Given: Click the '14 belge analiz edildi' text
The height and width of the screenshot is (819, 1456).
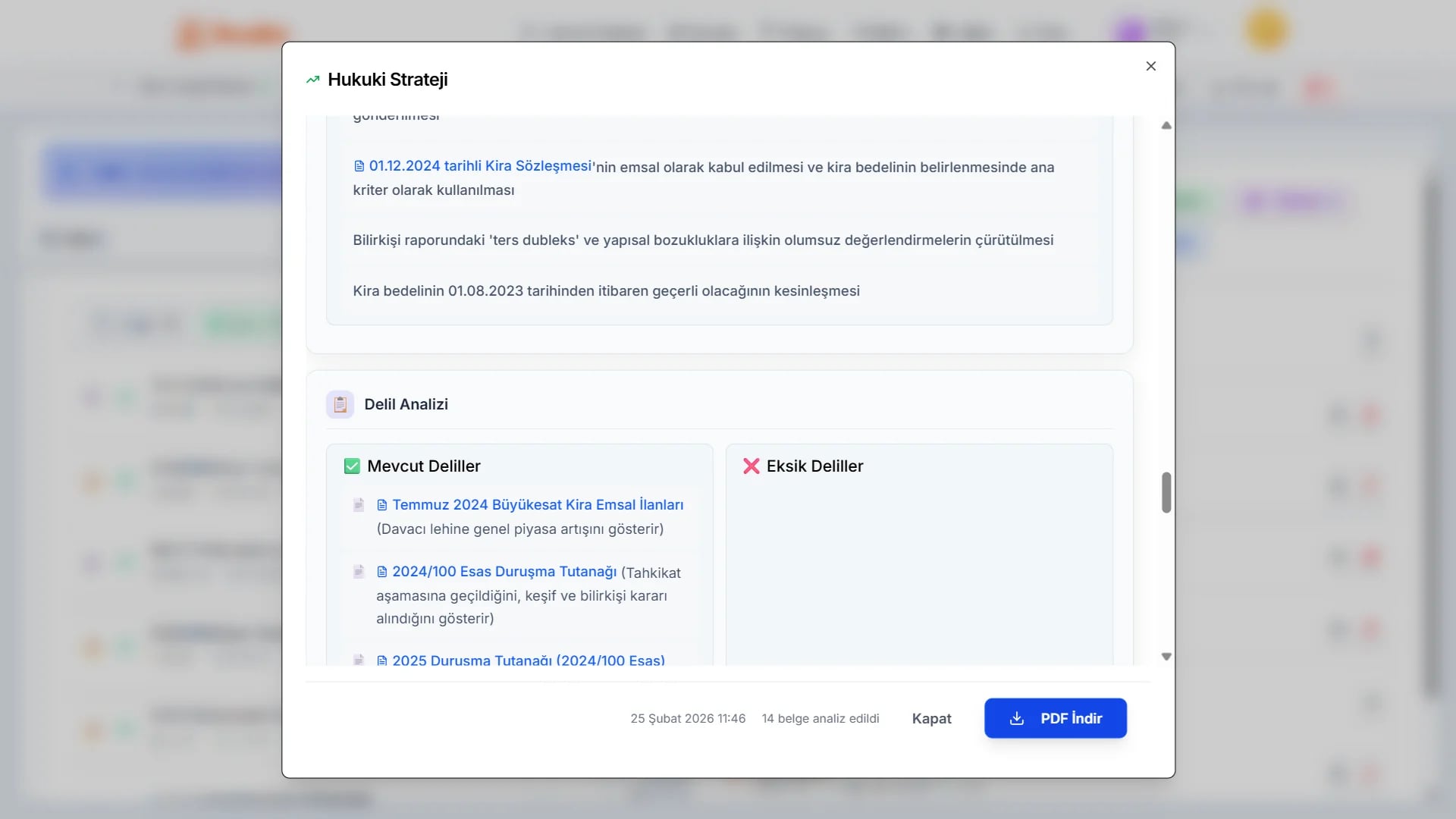Looking at the screenshot, I should pos(821,718).
